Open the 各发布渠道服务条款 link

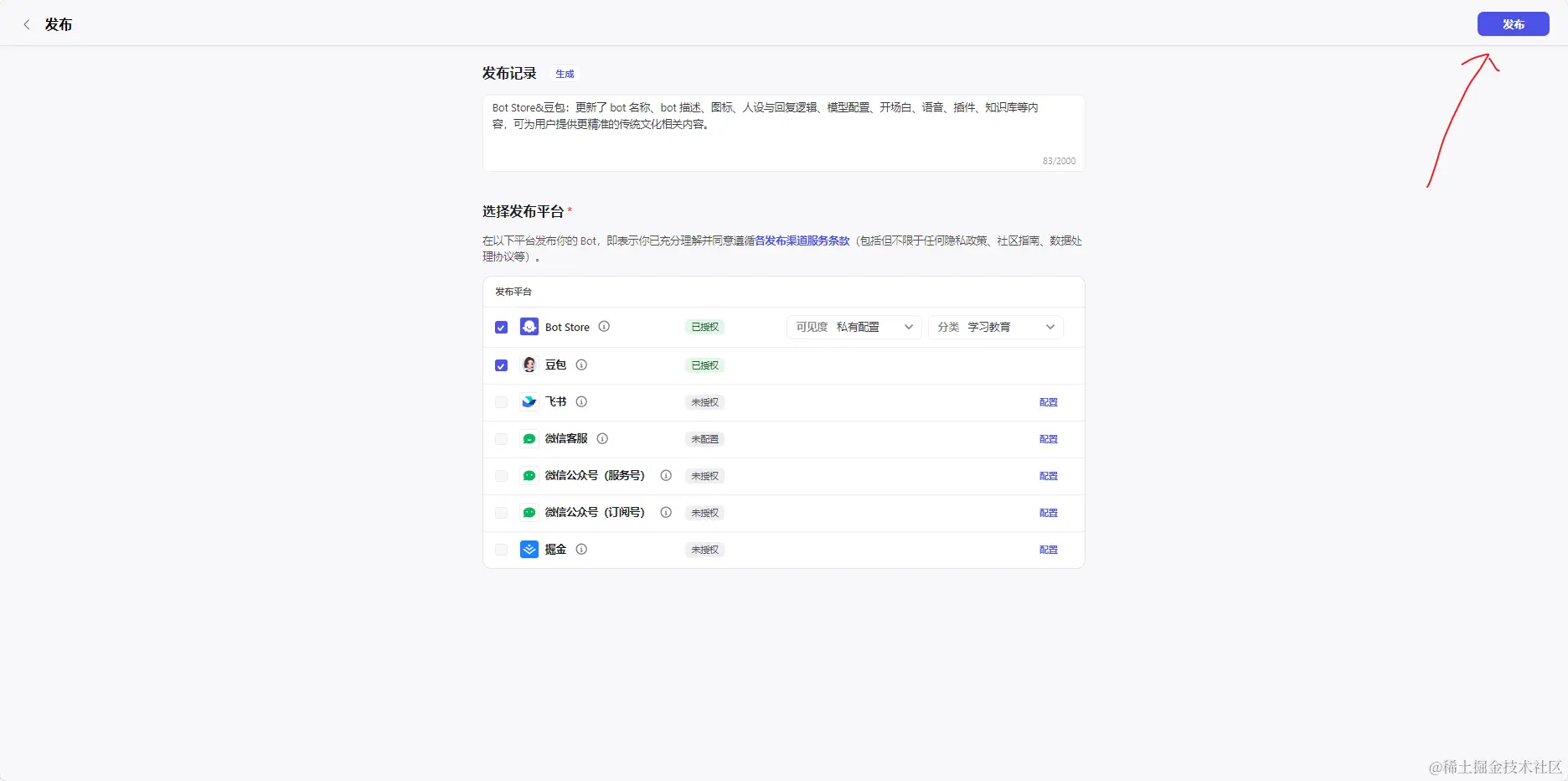pos(802,241)
